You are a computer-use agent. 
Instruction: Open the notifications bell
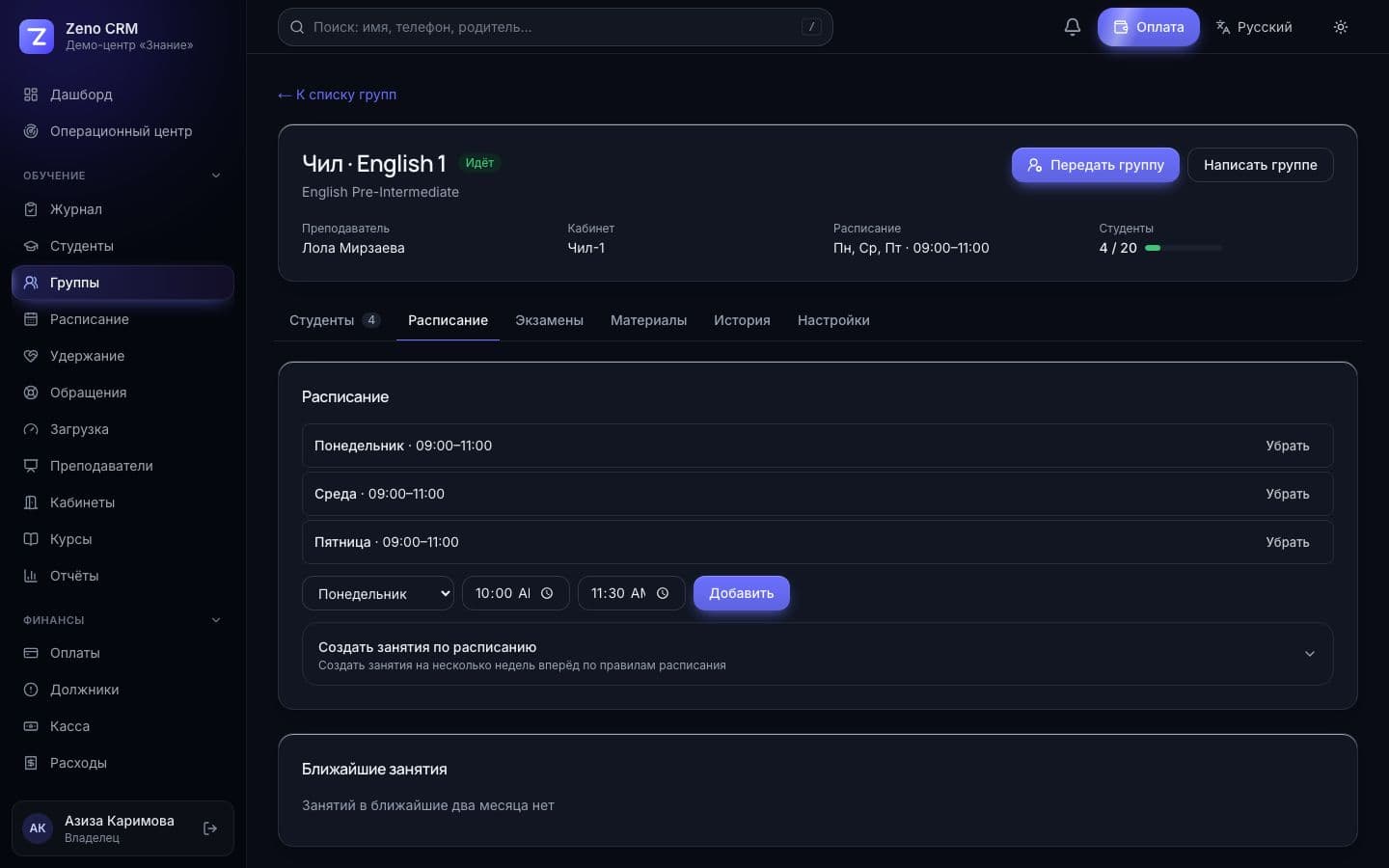1072,27
